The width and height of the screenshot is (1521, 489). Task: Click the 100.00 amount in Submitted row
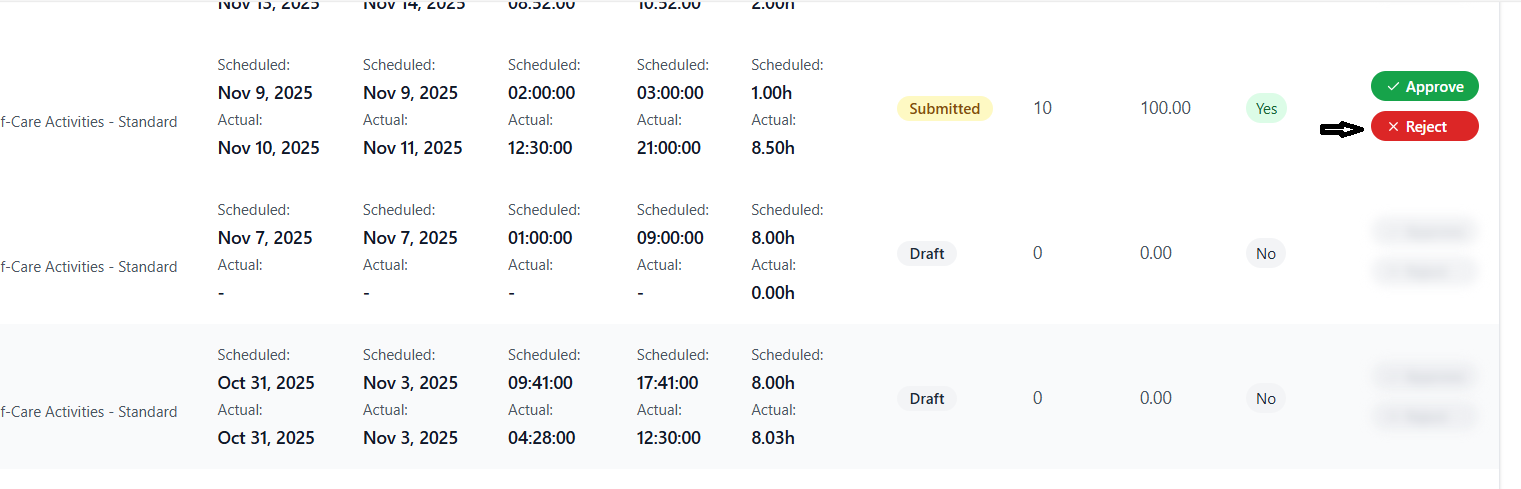[1165, 108]
